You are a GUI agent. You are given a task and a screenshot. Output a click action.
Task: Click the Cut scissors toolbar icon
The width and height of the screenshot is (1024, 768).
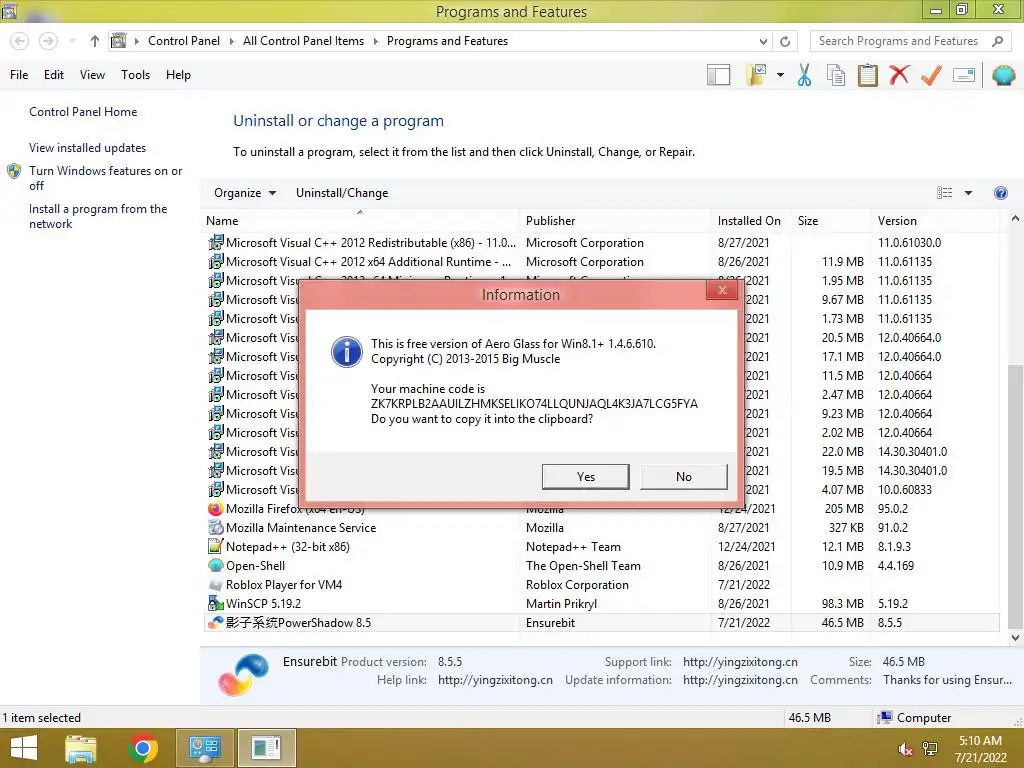point(804,75)
